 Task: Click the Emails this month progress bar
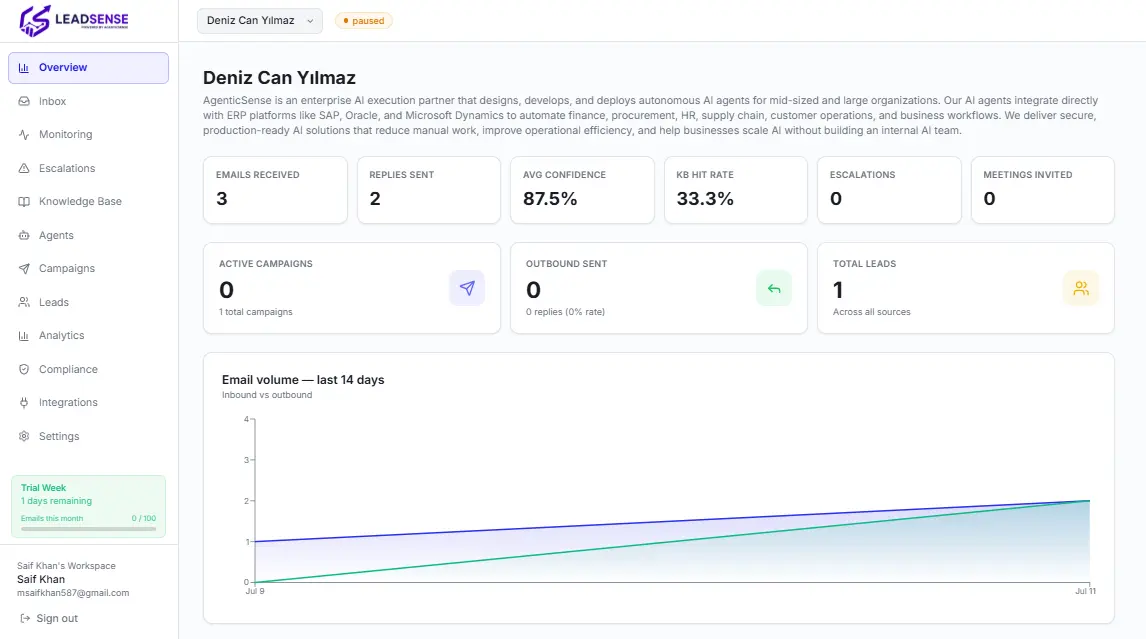(88, 528)
